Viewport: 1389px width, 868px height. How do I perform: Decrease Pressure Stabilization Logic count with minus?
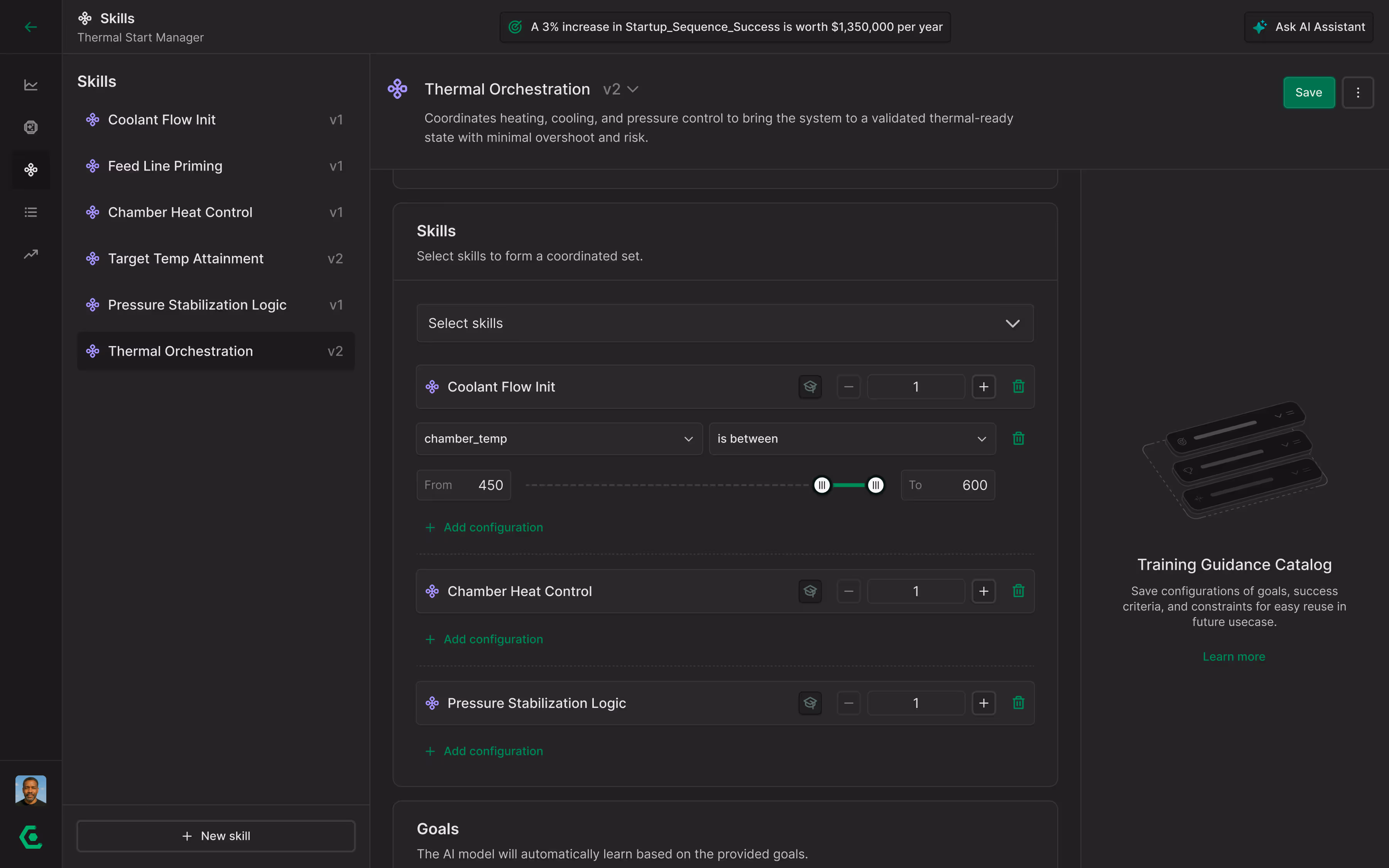[x=848, y=703]
